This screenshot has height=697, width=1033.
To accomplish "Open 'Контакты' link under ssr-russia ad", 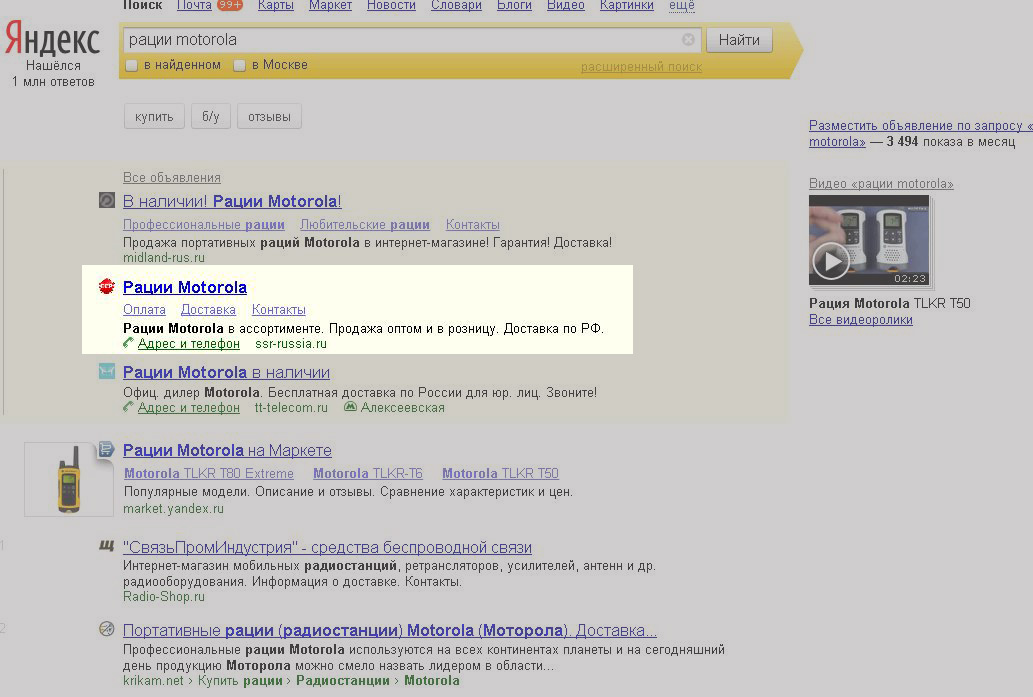I will [279, 310].
